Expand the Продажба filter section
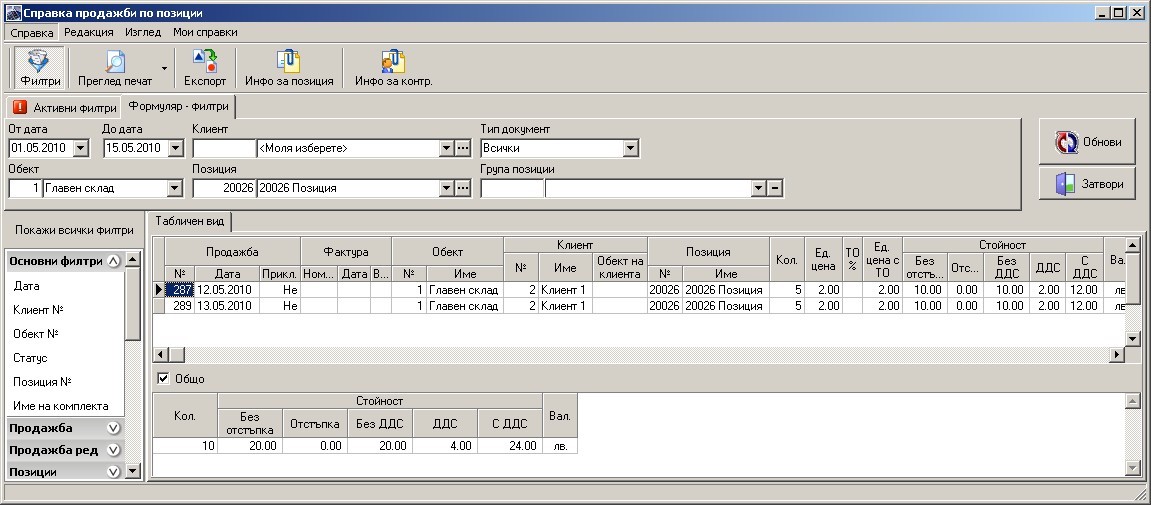Screen dimensions: 1151x505 pos(113,428)
